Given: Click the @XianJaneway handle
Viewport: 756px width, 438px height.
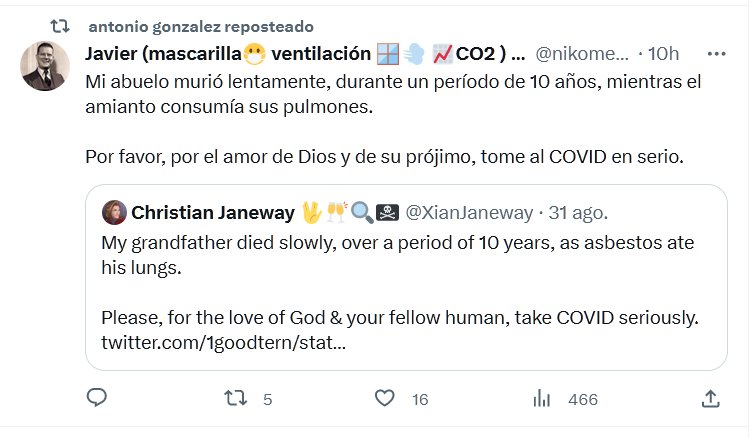Looking at the screenshot, I should click(x=475, y=212).
